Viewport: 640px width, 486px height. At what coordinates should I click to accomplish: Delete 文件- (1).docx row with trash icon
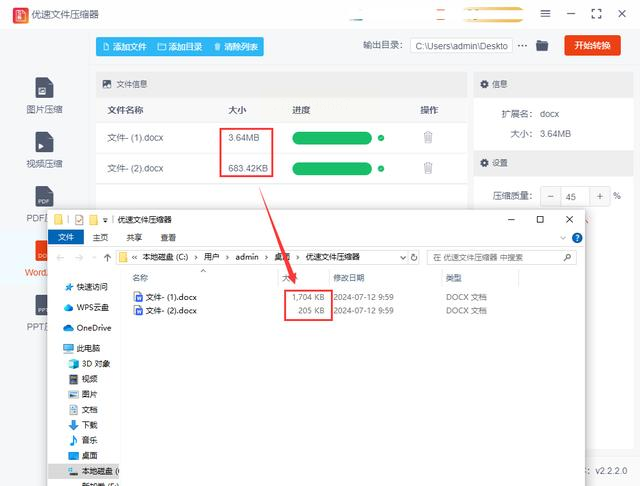point(428,138)
